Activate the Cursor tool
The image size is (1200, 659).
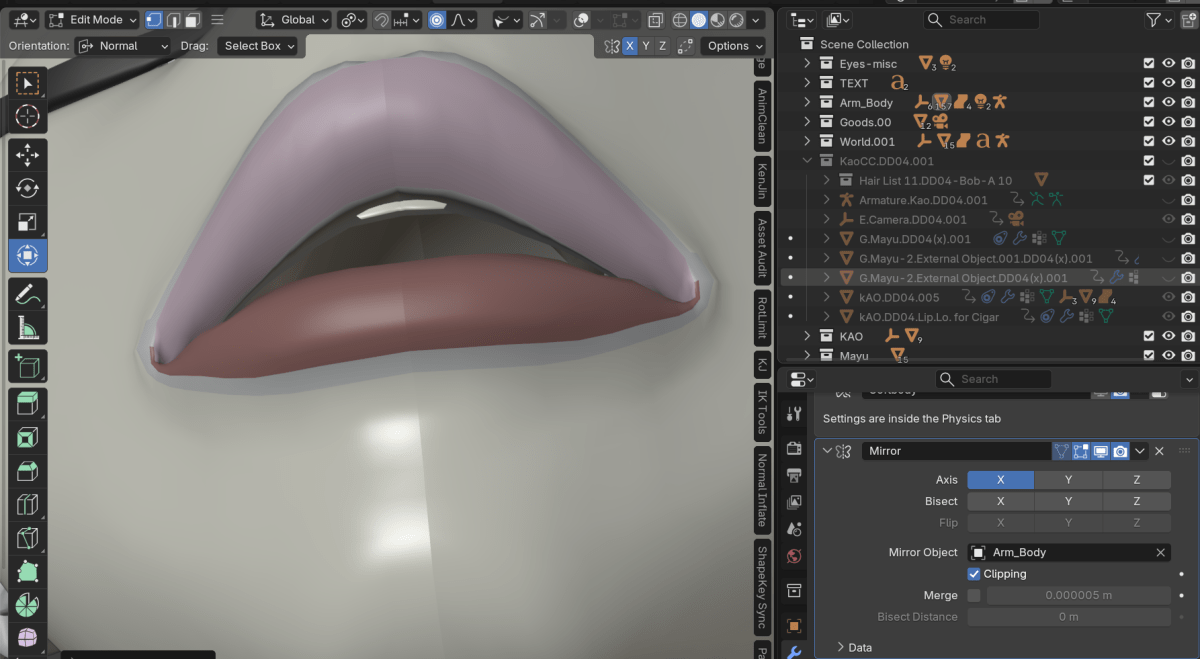coord(27,116)
